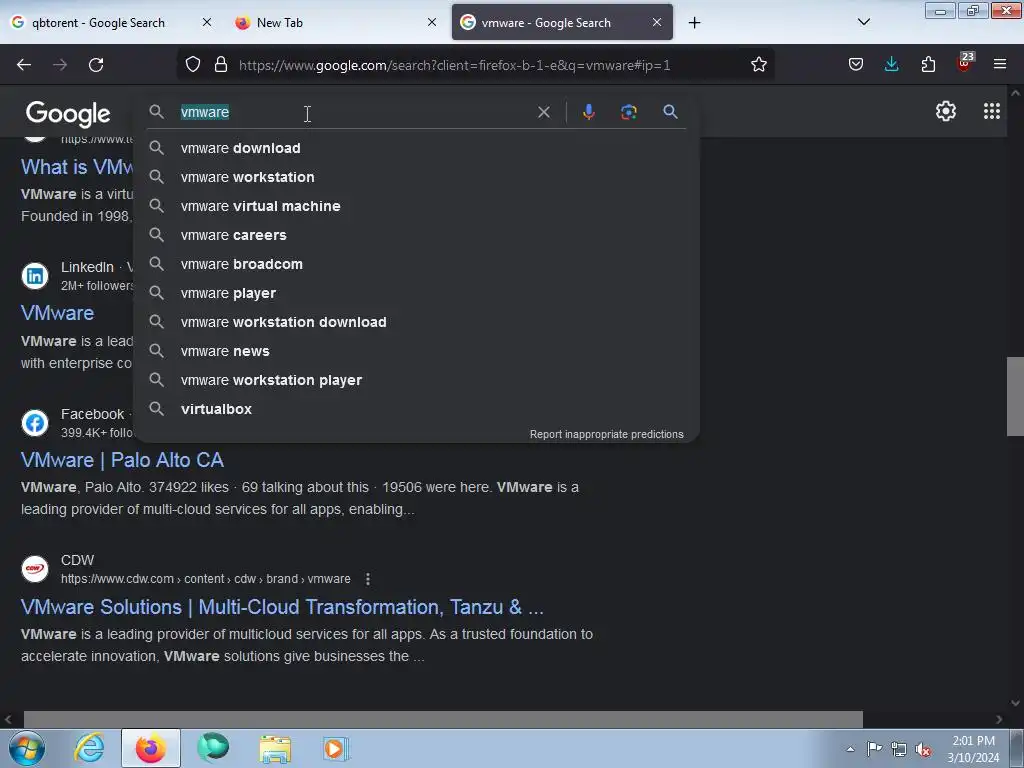
Task: Open the Google apps grid
Action: coord(991,112)
